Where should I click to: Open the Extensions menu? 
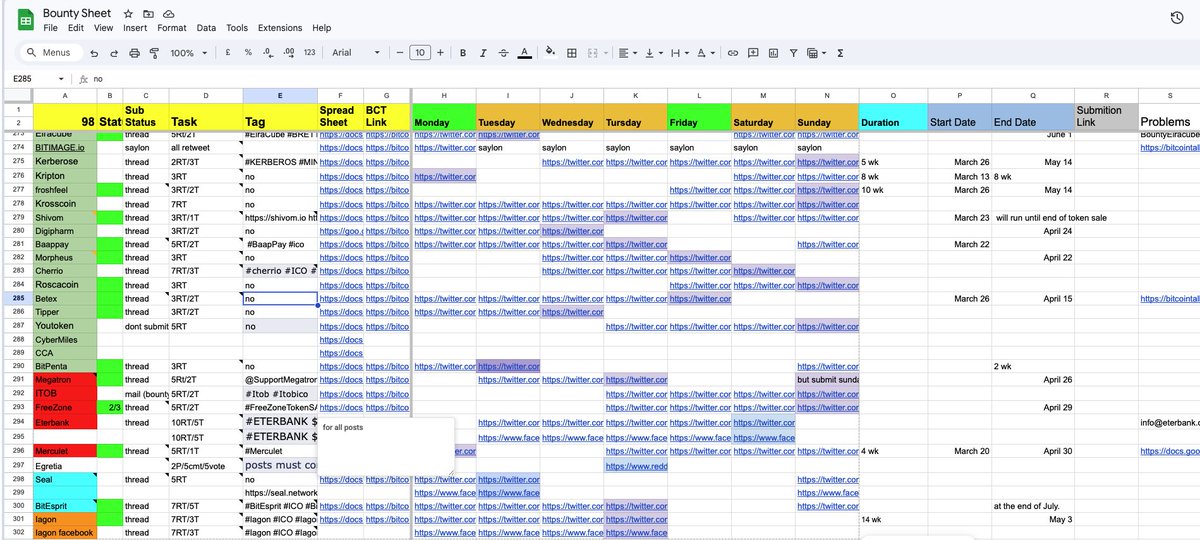point(280,28)
